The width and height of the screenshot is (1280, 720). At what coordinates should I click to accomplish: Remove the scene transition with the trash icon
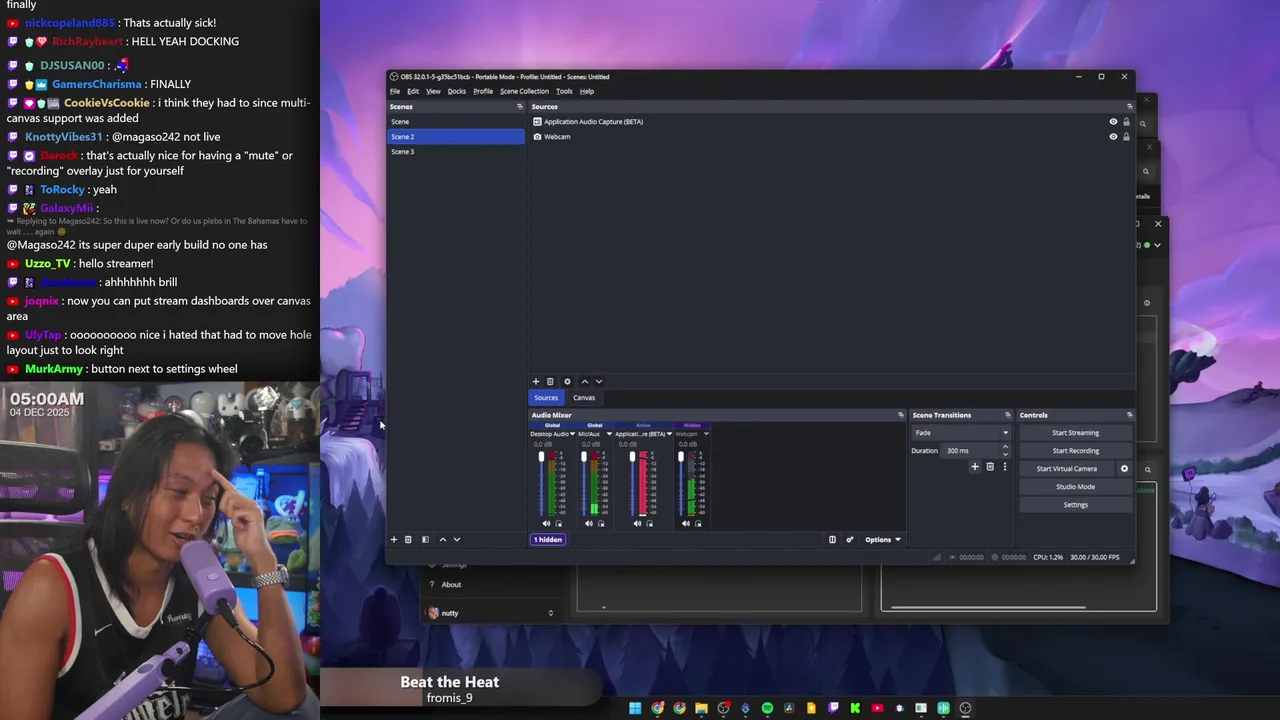990,467
